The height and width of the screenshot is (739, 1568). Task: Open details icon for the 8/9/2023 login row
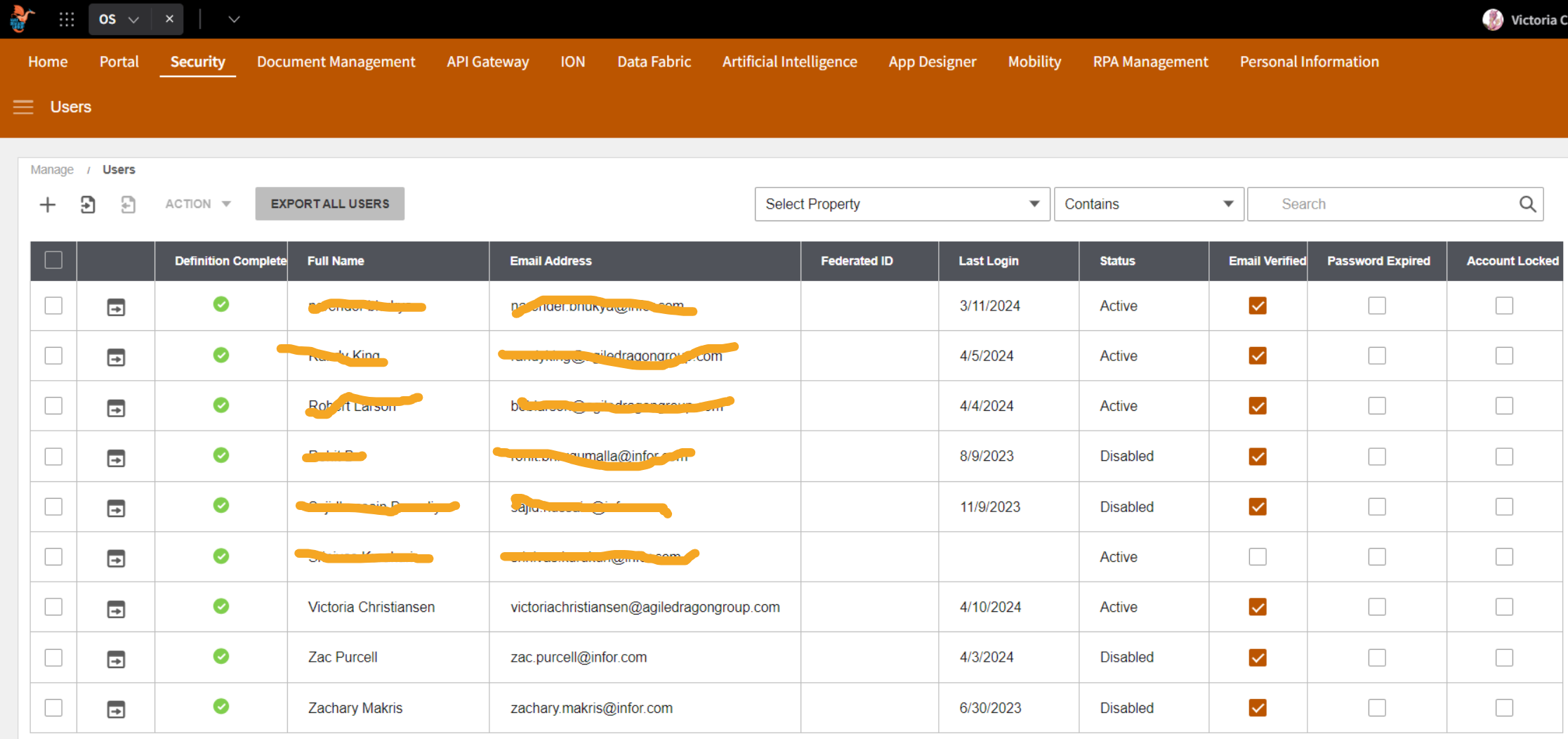click(x=116, y=458)
